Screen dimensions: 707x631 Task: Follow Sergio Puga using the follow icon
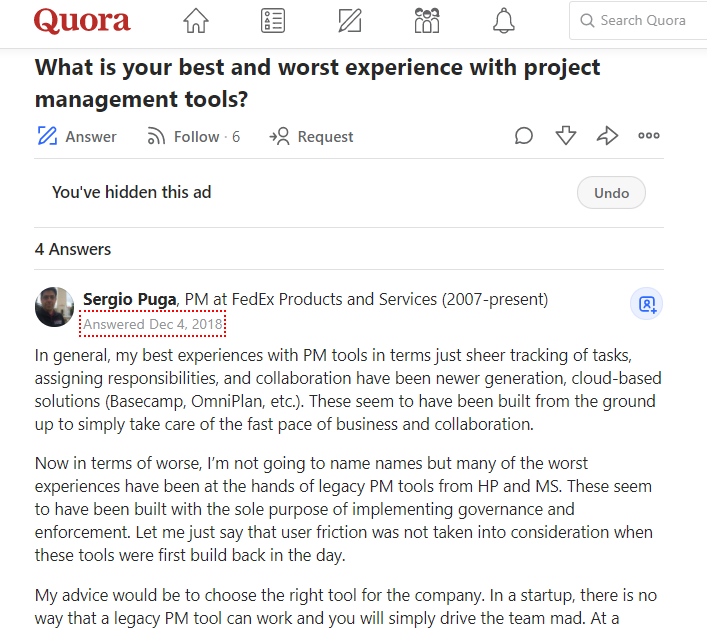[646, 304]
